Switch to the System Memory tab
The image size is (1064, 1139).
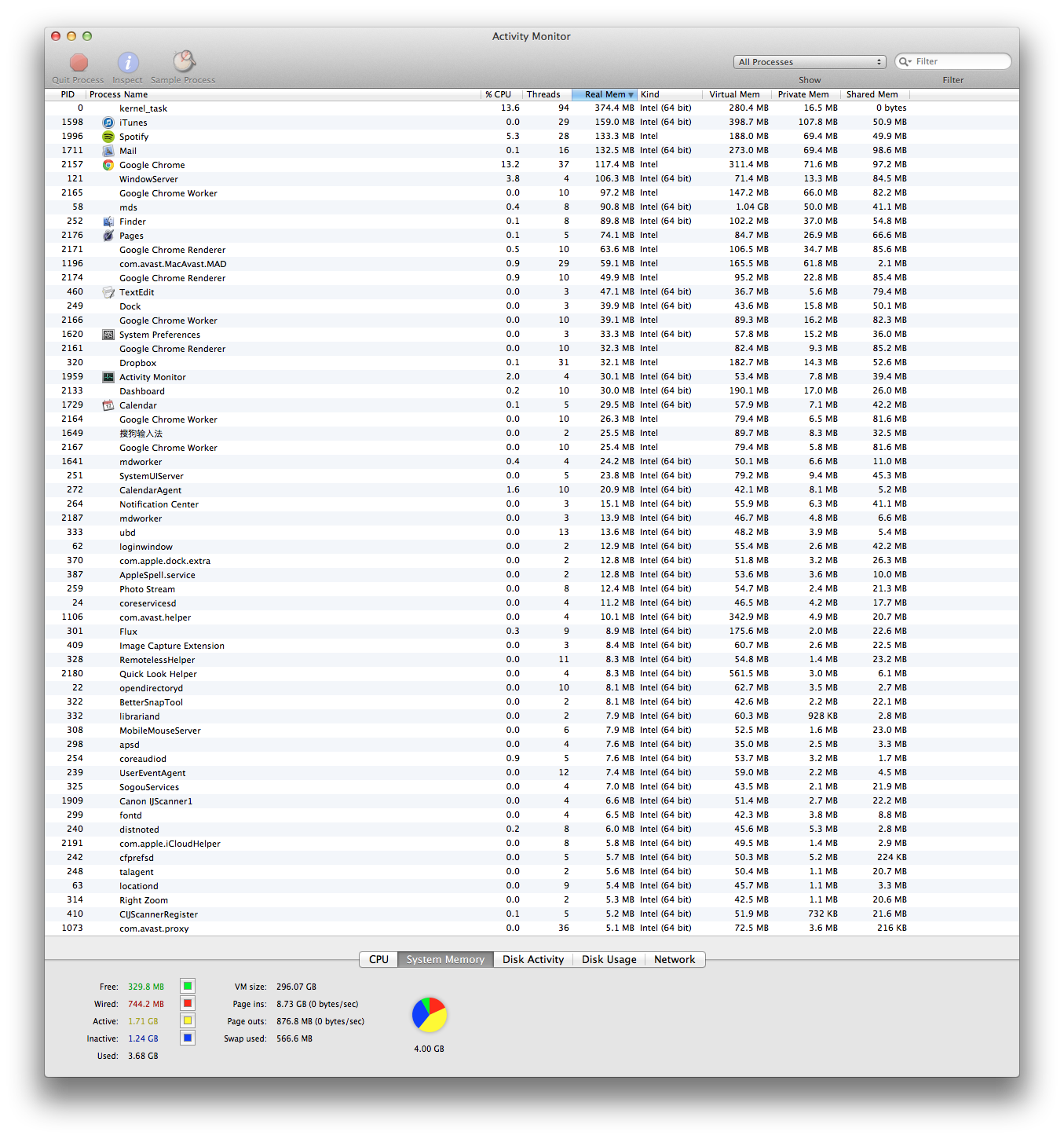445,959
